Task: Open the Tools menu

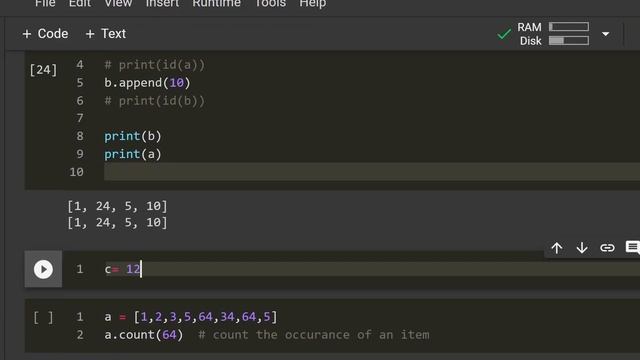Action: [x=270, y=4]
